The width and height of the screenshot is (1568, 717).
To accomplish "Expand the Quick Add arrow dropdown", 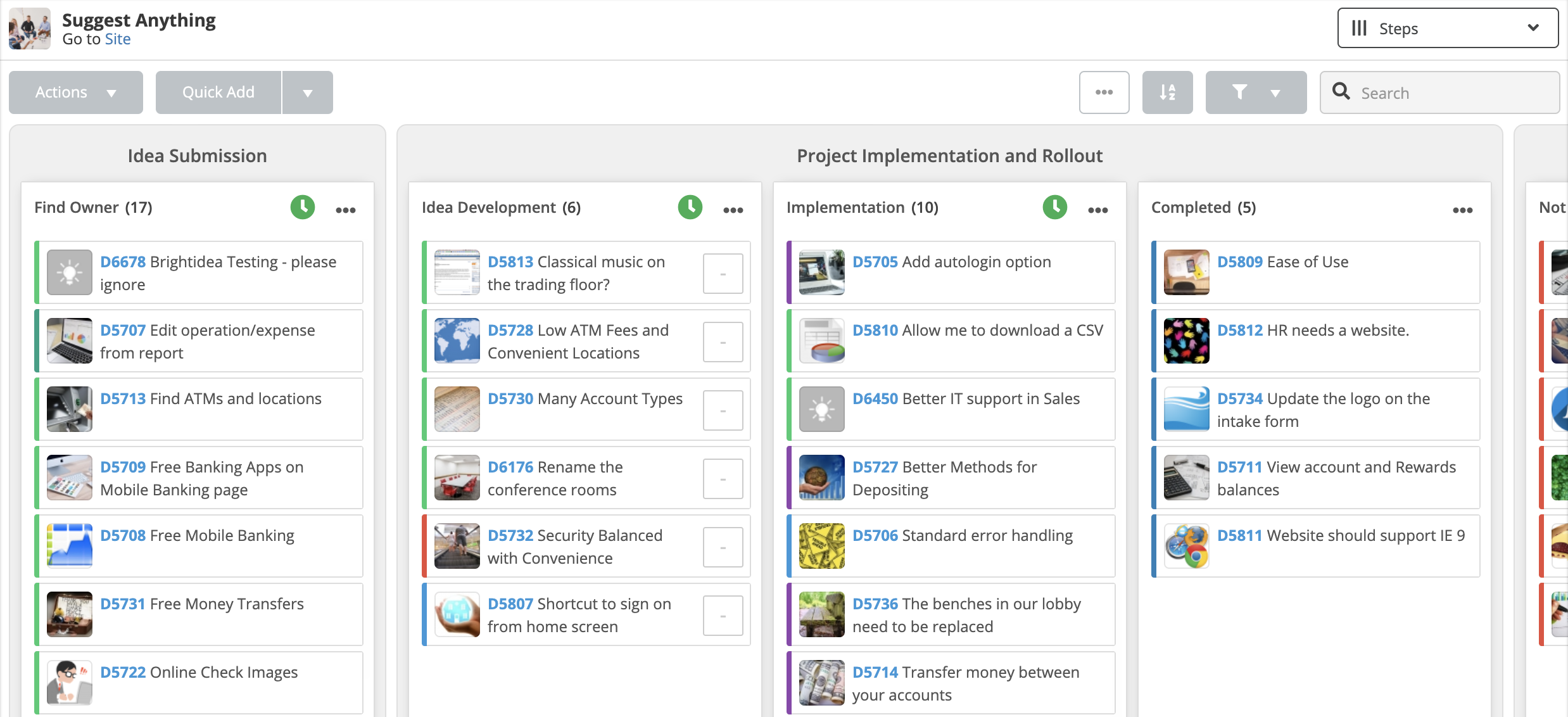I will 308,92.
